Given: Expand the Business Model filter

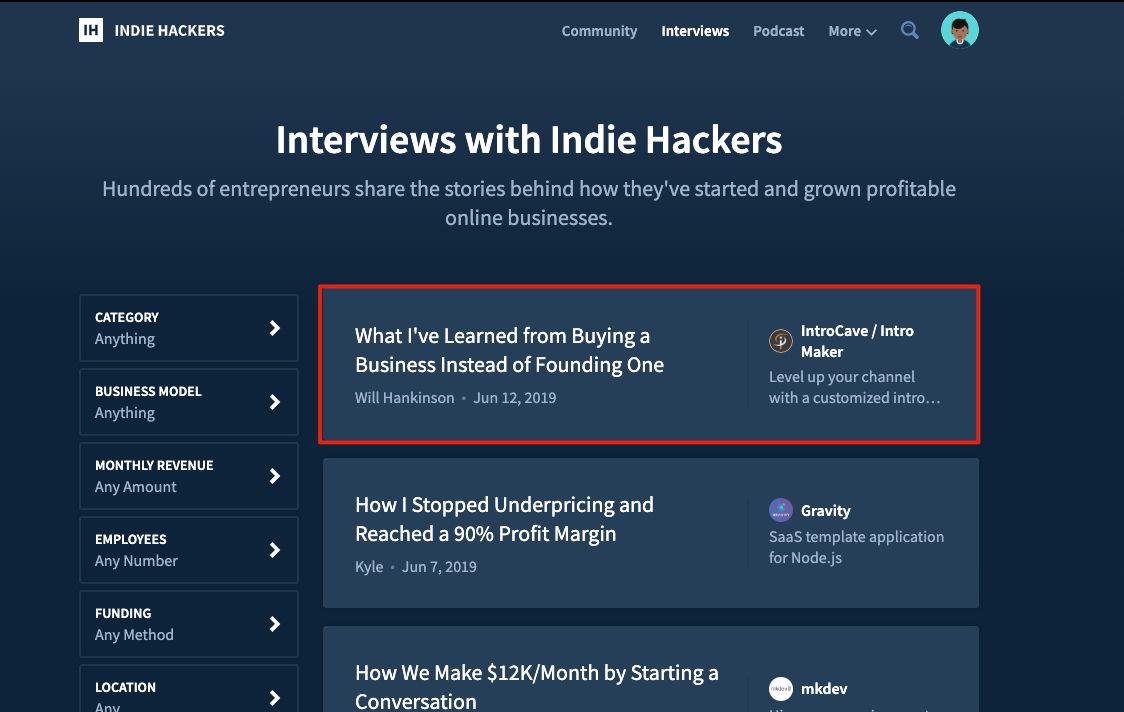Looking at the screenshot, I should [x=273, y=401].
